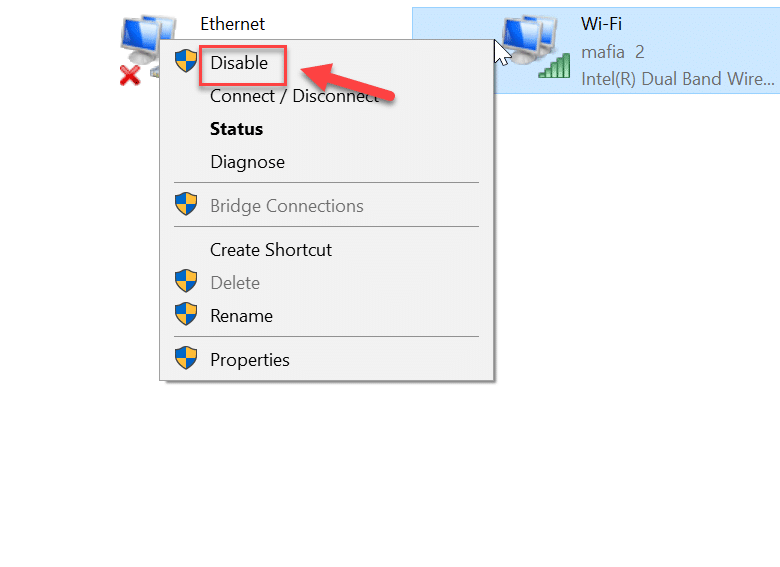This screenshot has height=567, width=780.
Task: Click the shield icon beside Properties
Action: pos(186,359)
